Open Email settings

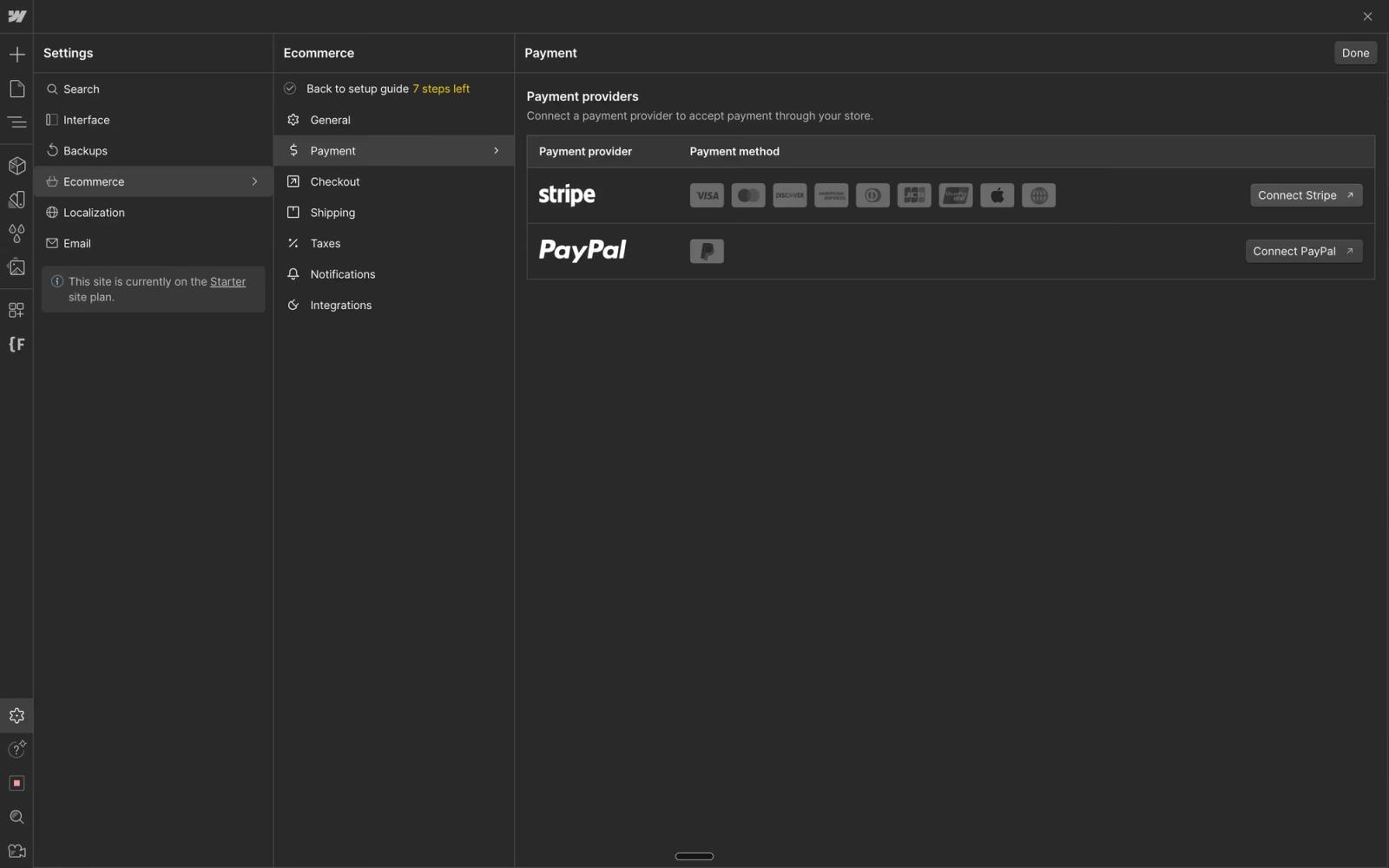point(154,244)
